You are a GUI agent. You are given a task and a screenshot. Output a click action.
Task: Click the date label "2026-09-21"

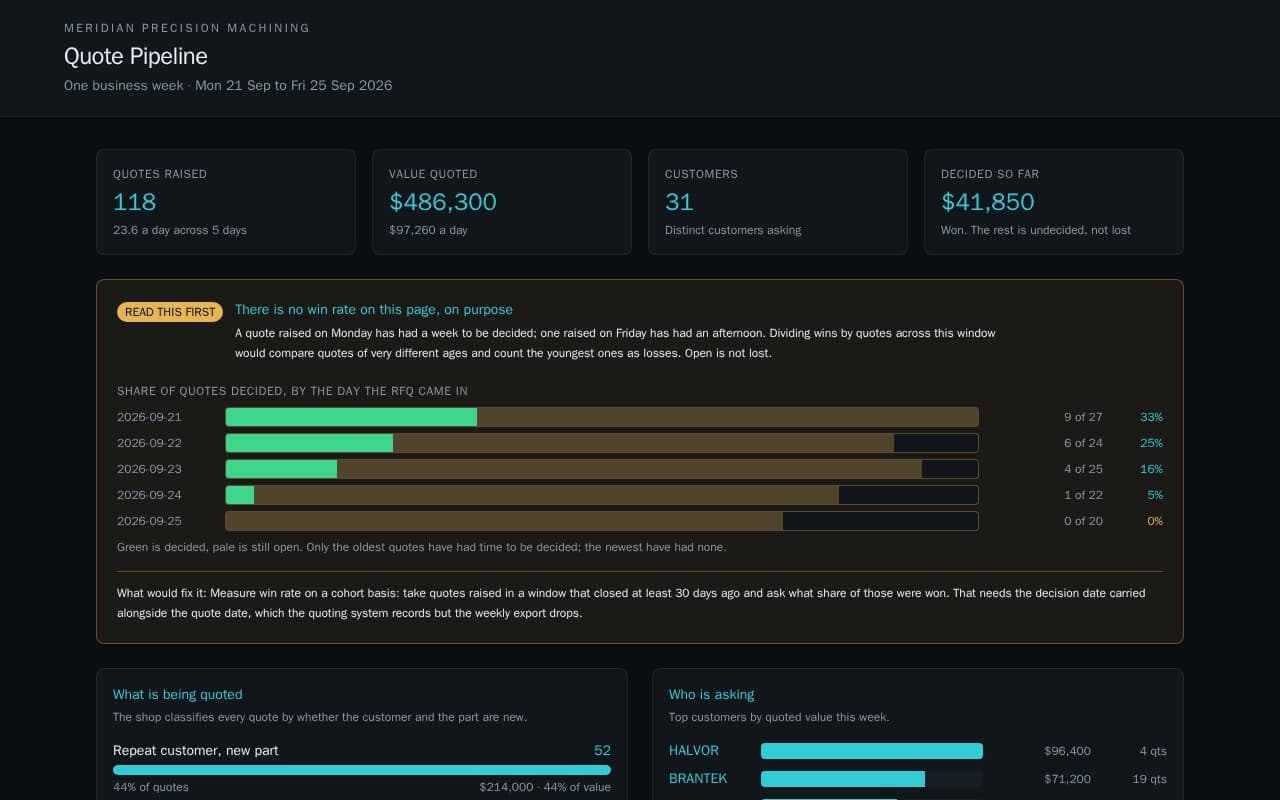(x=149, y=417)
